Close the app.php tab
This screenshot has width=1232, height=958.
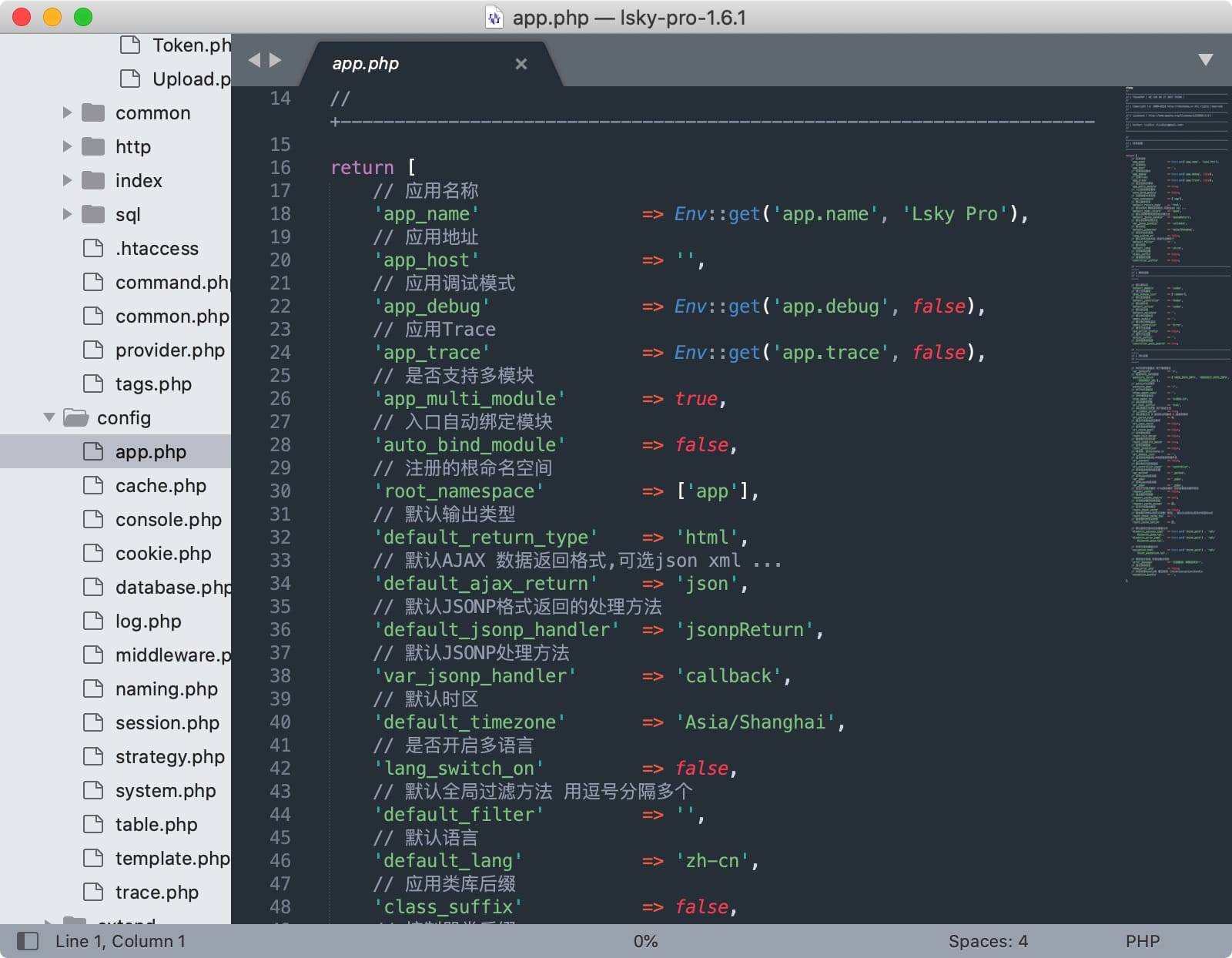point(521,64)
